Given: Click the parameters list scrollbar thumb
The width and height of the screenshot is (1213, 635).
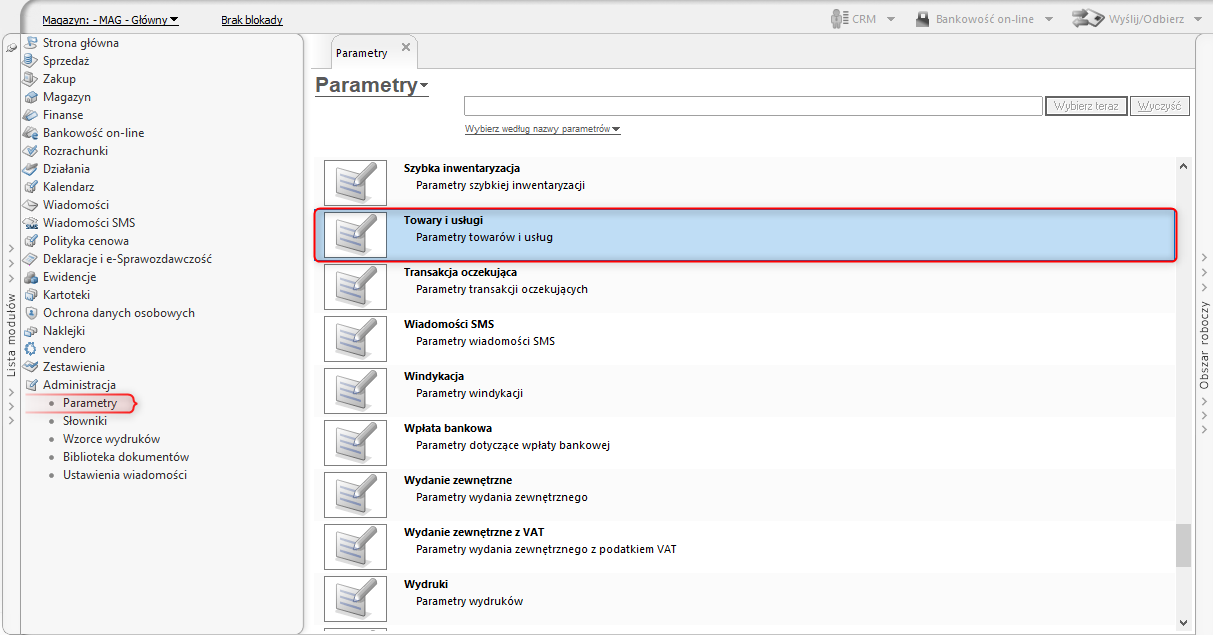Looking at the screenshot, I should 1184,546.
